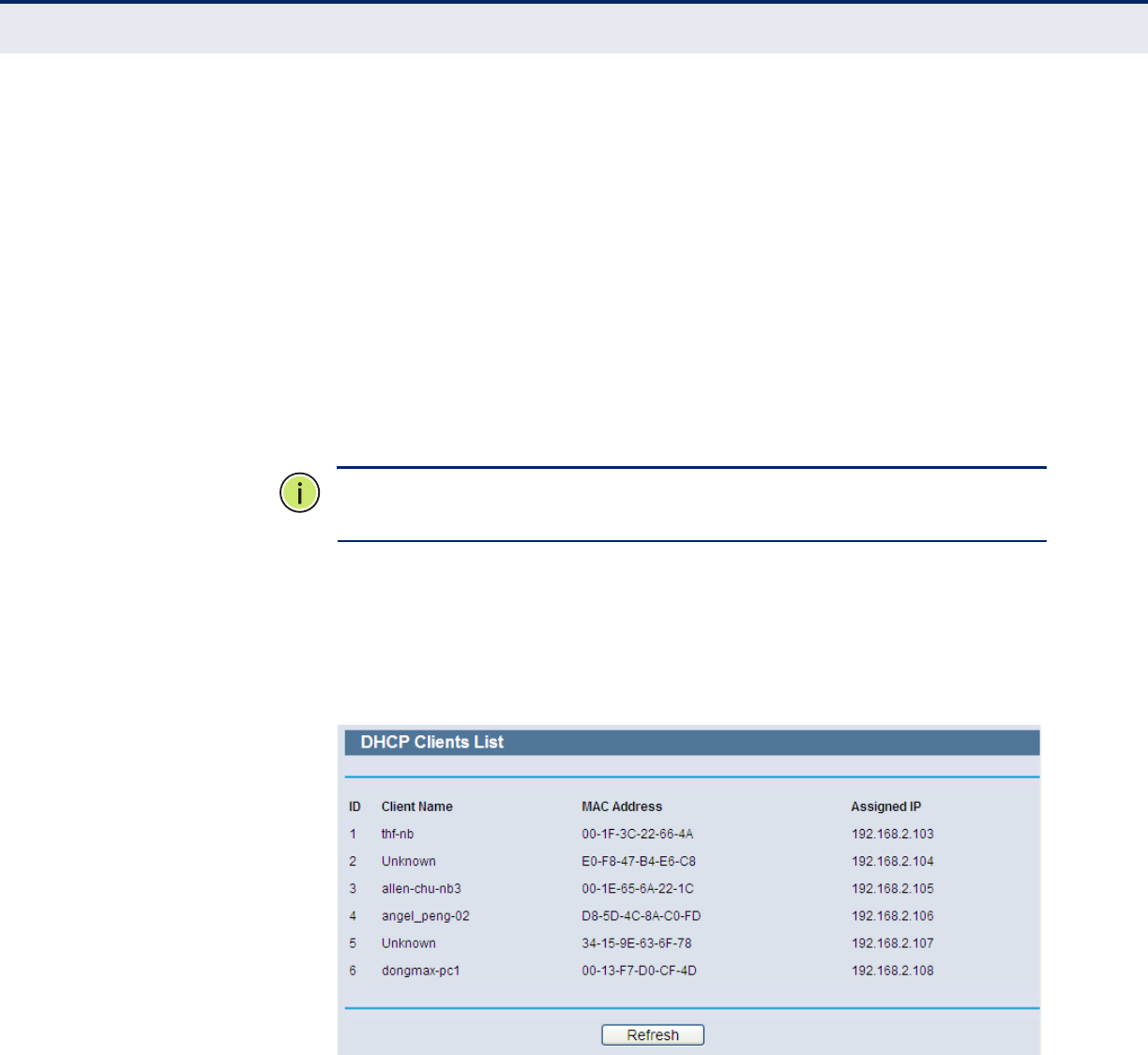Select the DHCP Clients List title
This screenshot has height=1055, width=1148.
tap(432, 742)
